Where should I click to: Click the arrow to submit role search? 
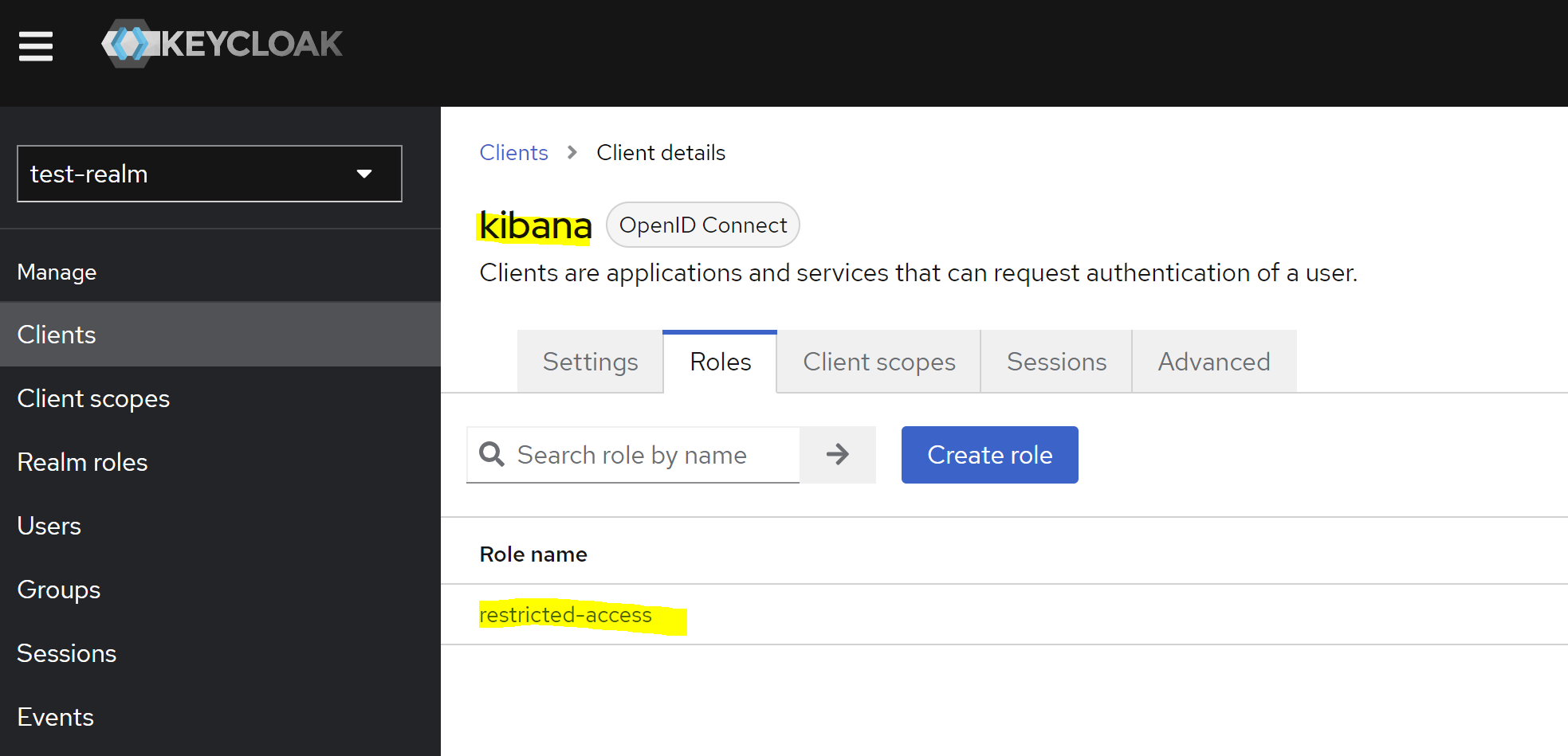[x=837, y=455]
